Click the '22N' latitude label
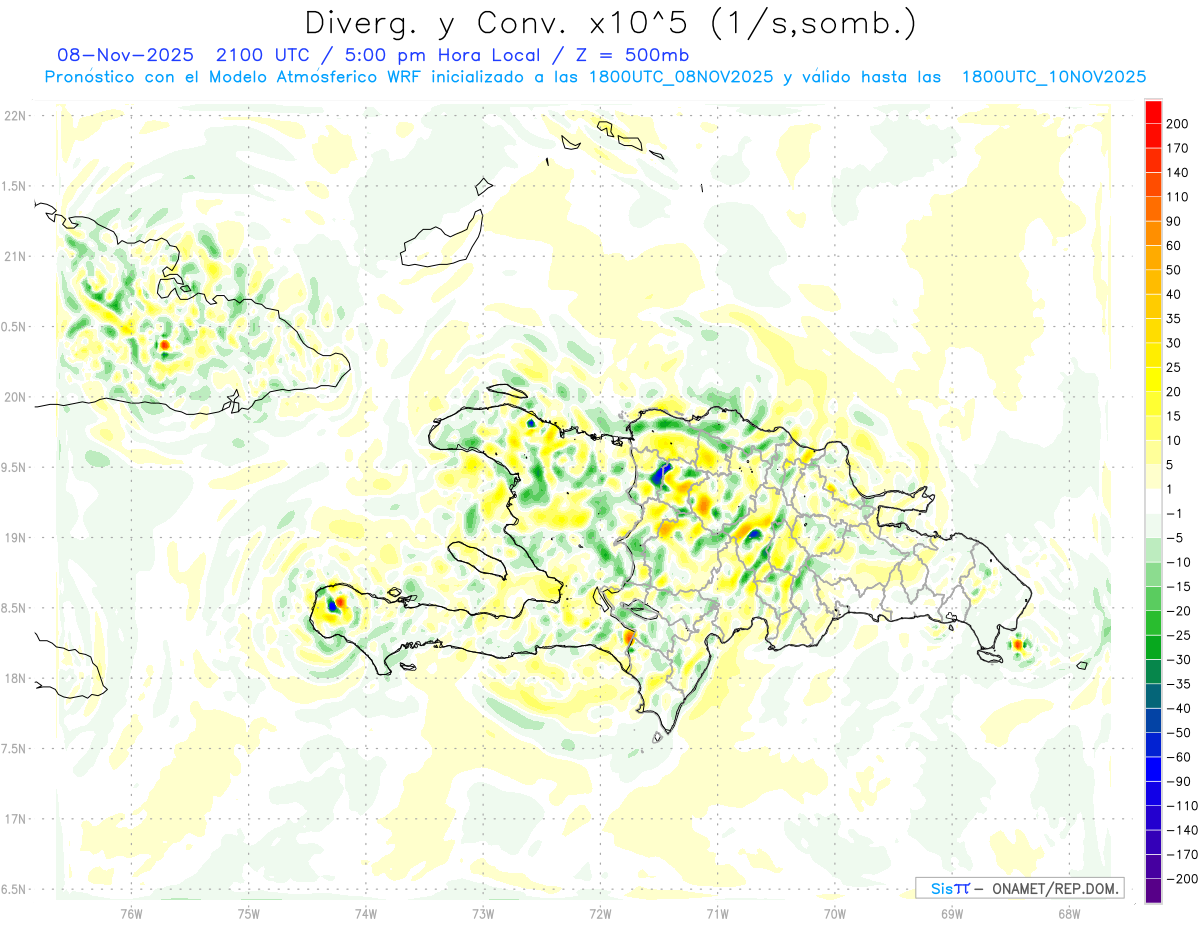Screen dimensions: 1200x927 click(14, 115)
